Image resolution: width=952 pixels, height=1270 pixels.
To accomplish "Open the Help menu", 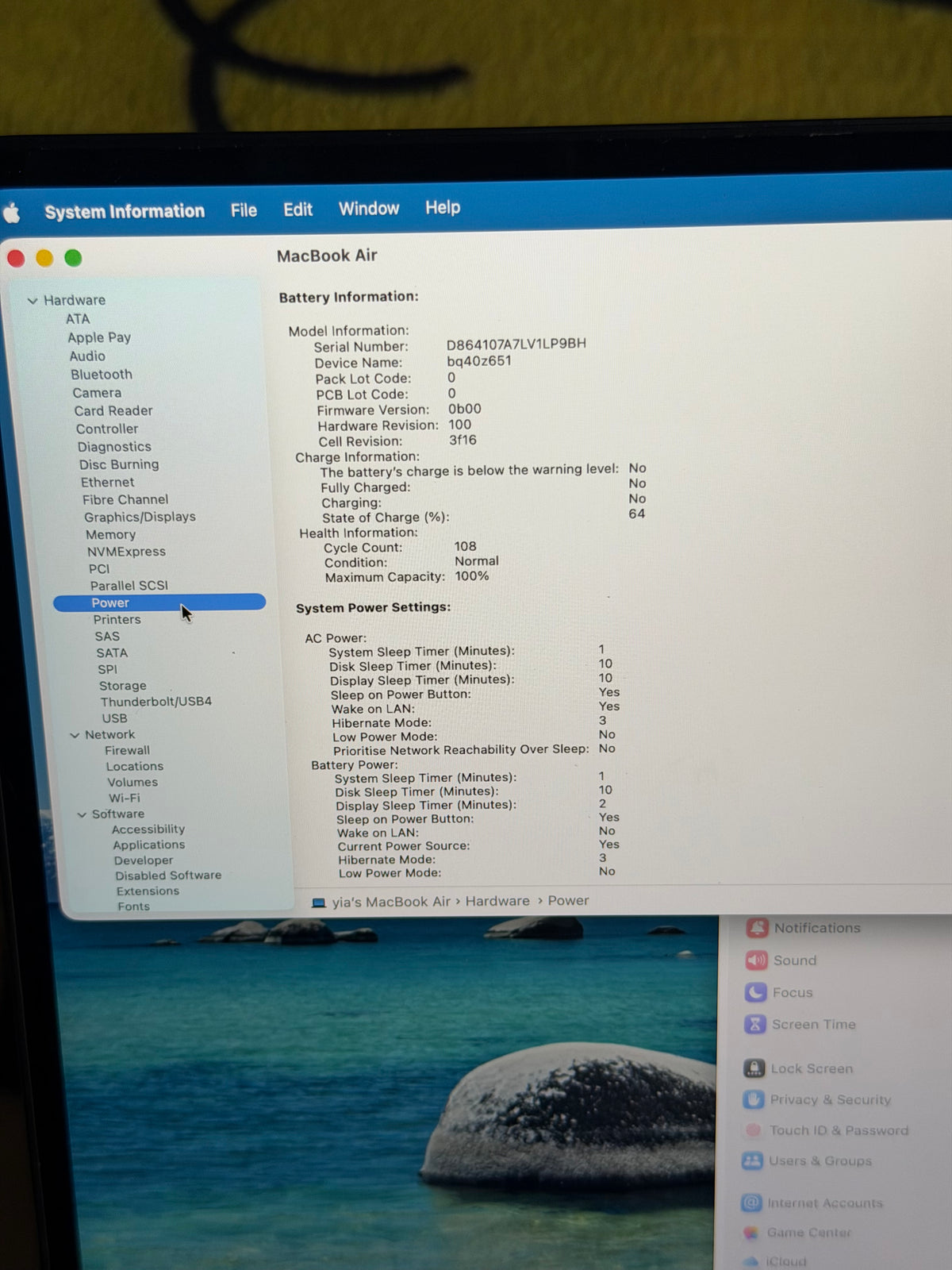I will tap(443, 207).
